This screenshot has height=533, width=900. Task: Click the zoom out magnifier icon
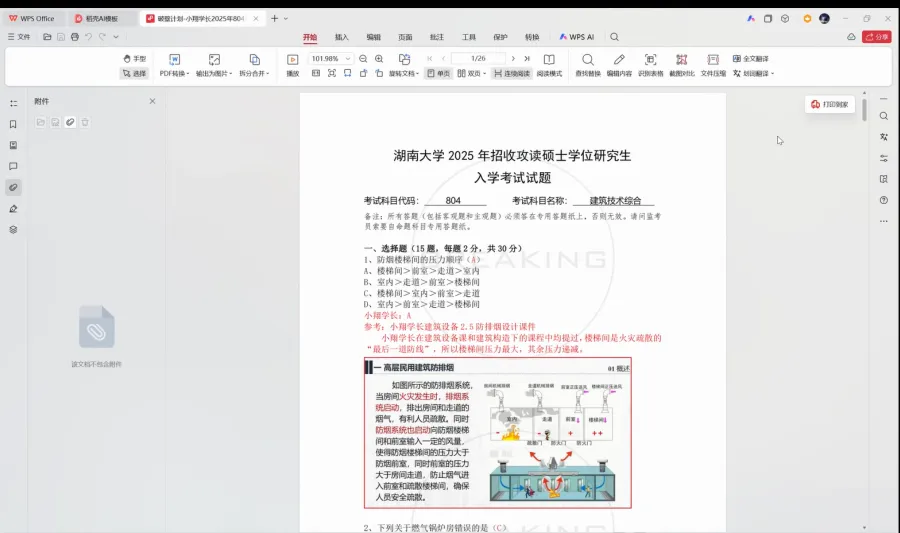[x=363, y=59]
